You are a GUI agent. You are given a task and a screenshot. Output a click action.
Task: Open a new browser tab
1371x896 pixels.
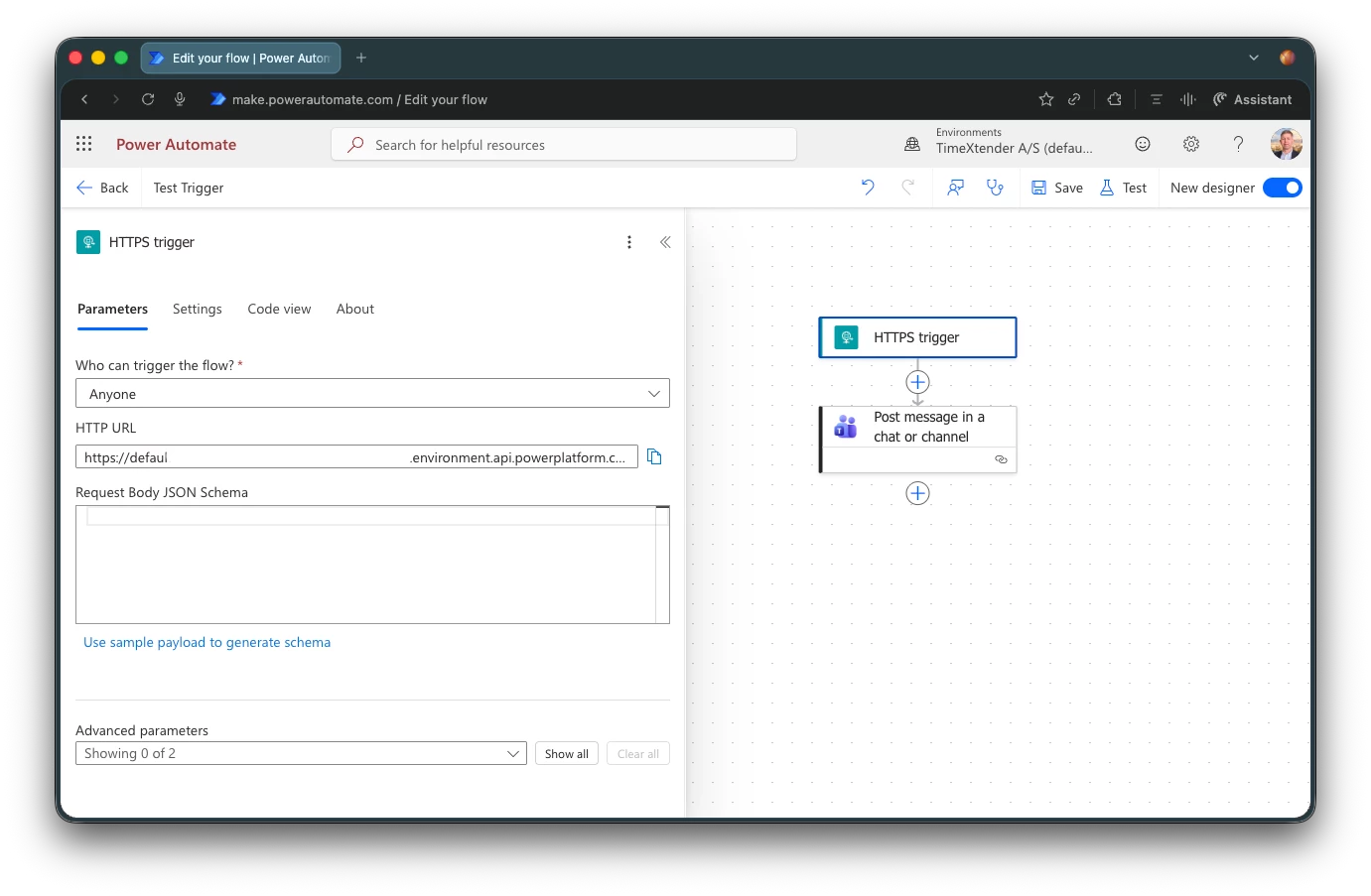coord(361,58)
